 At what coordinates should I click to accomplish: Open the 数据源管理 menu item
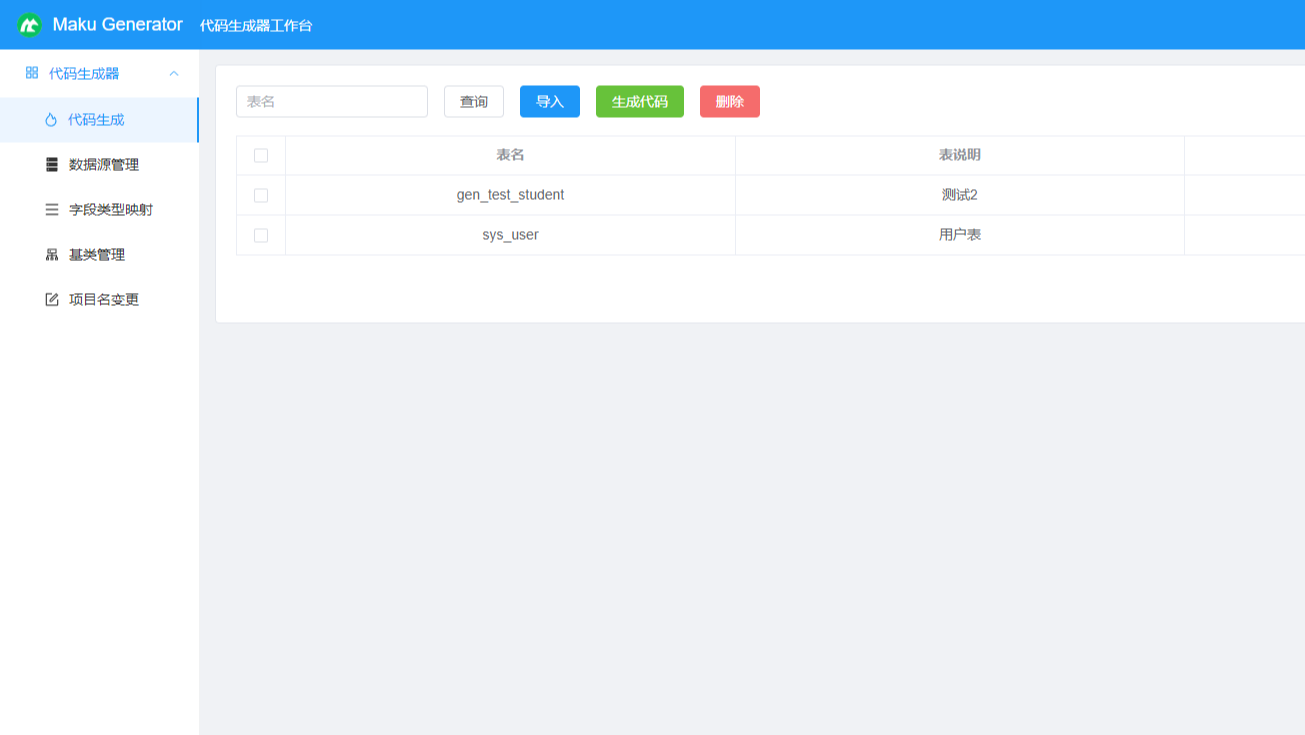pyautogui.click(x=99, y=165)
